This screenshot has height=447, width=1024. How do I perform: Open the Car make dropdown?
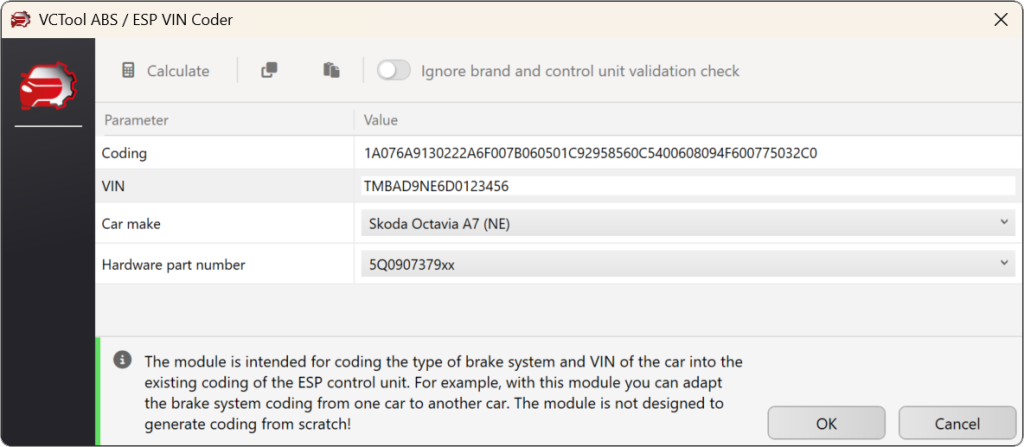(x=687, y=224)
